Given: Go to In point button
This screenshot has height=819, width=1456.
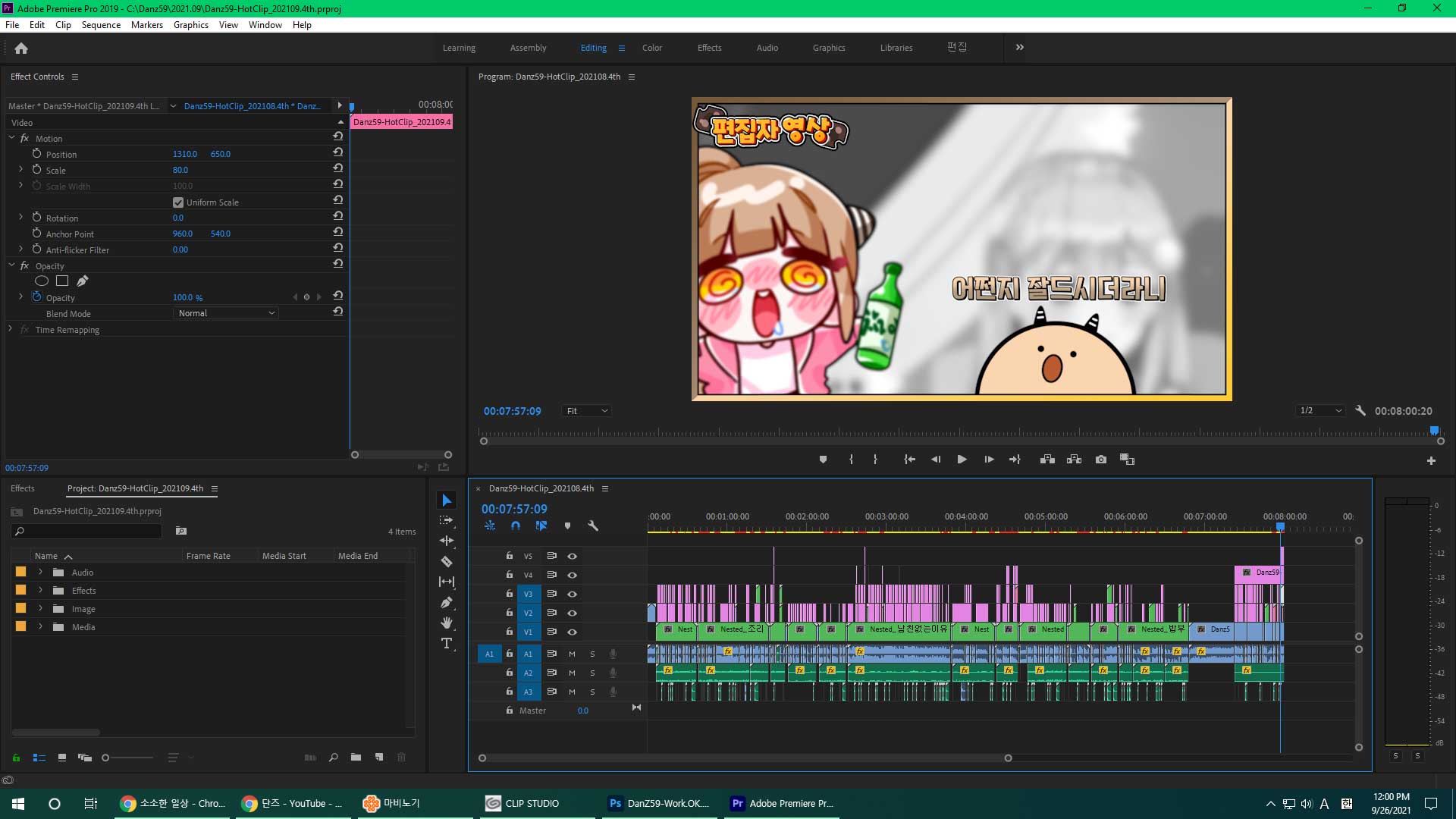Looking at the screenshot, I should click(x=909, y=460).
